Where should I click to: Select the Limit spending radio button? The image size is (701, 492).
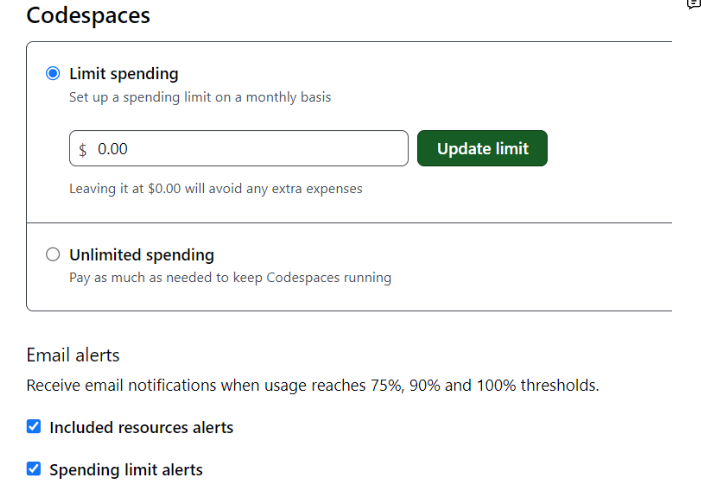click(53, 74)
